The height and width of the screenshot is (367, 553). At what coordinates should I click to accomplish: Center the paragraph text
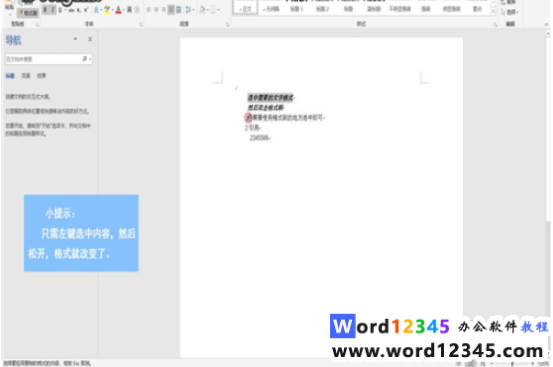point(156,10)
